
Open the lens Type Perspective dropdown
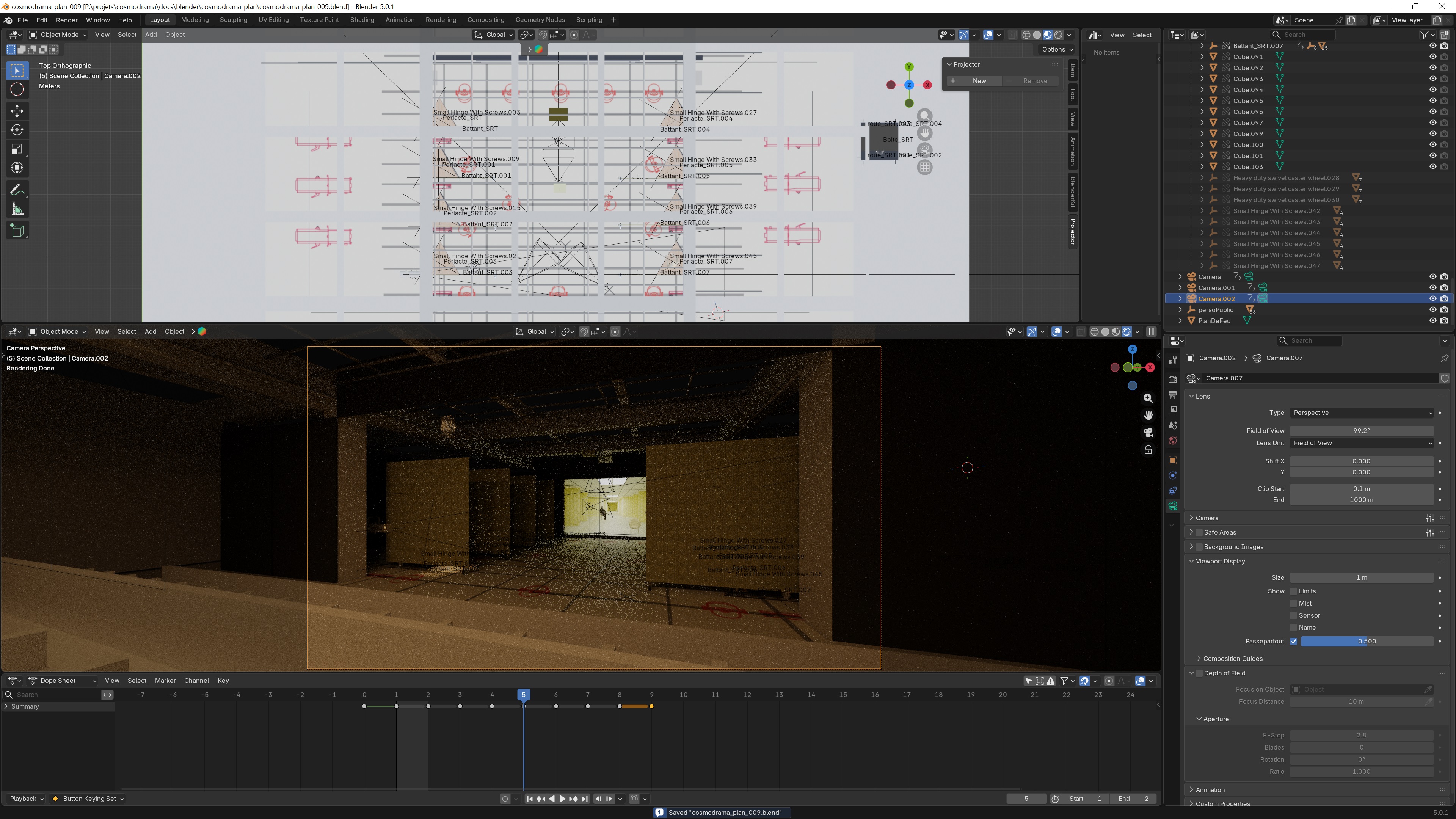(1362, 413)
